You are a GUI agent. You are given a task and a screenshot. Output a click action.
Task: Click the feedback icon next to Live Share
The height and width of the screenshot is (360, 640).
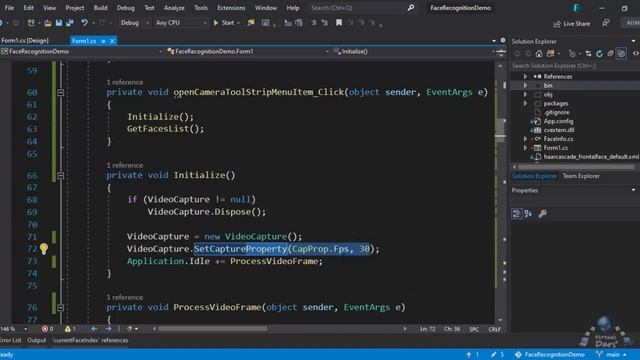point(606,23)
